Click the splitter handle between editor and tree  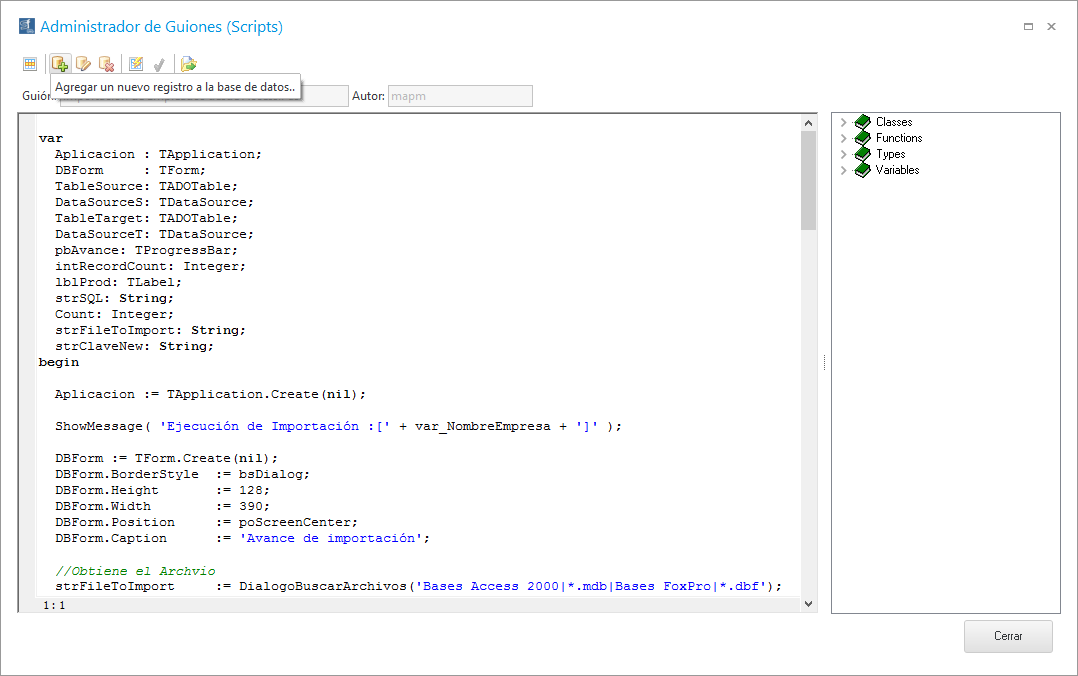(x=823, y=363)
